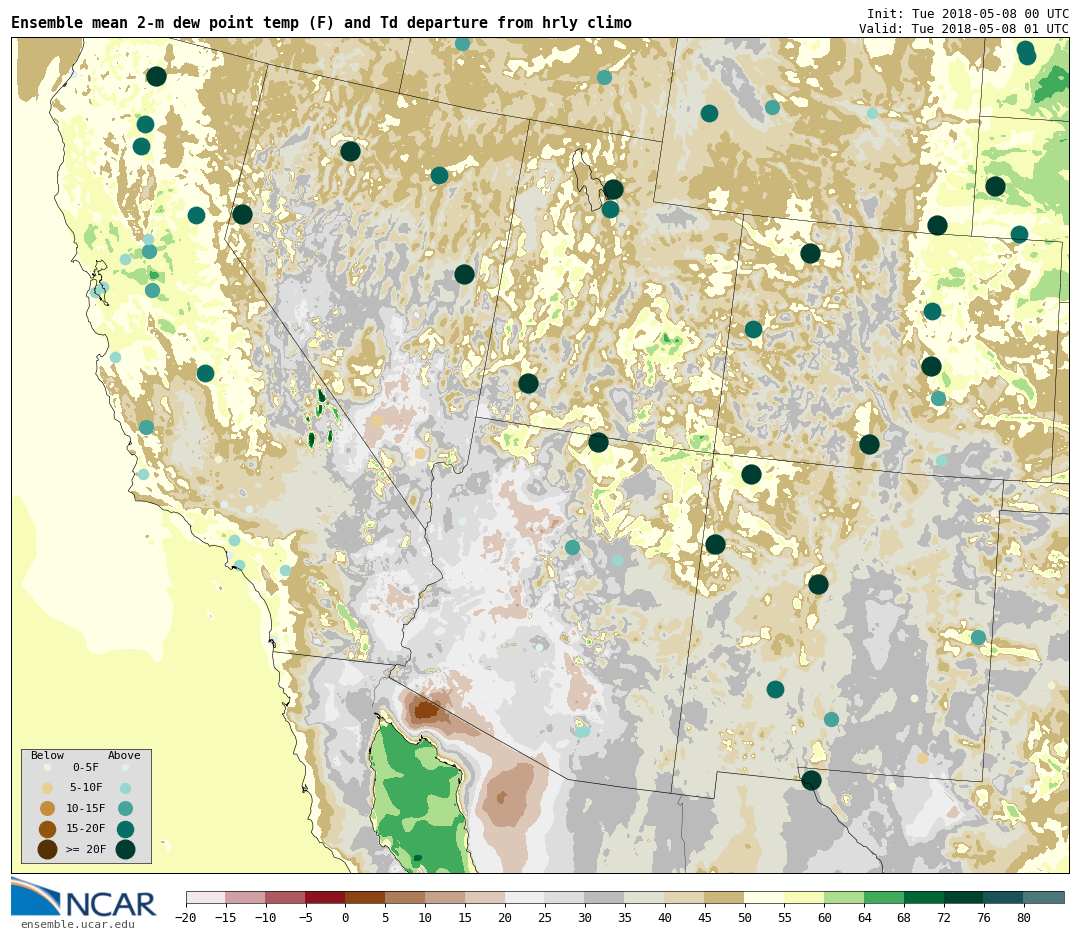Click the darkest green '>= 20F' Above legend circle
Screen dimensions: 1080x936
click(125, 850)
